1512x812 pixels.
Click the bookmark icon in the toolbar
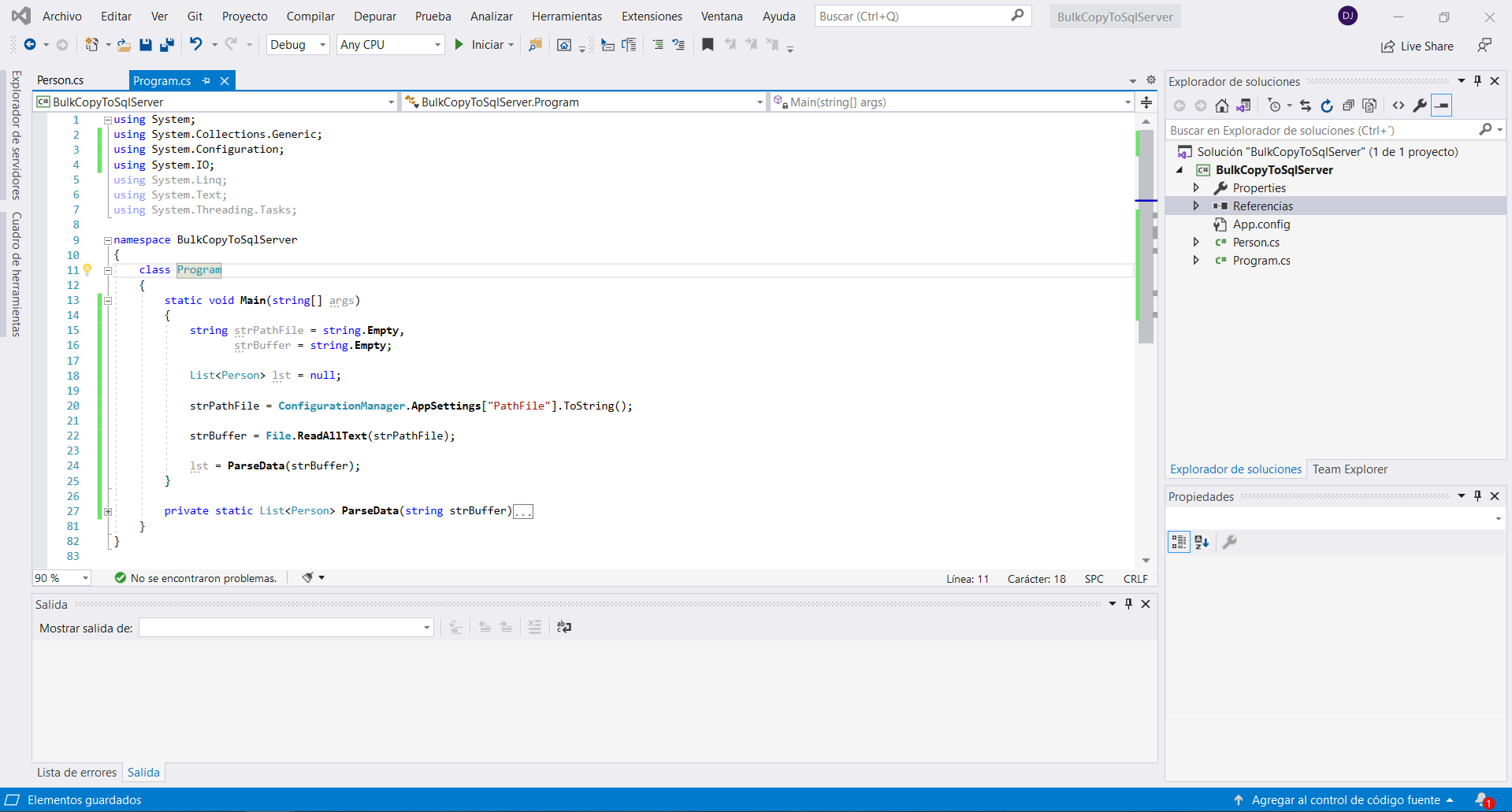click(708, 45)
